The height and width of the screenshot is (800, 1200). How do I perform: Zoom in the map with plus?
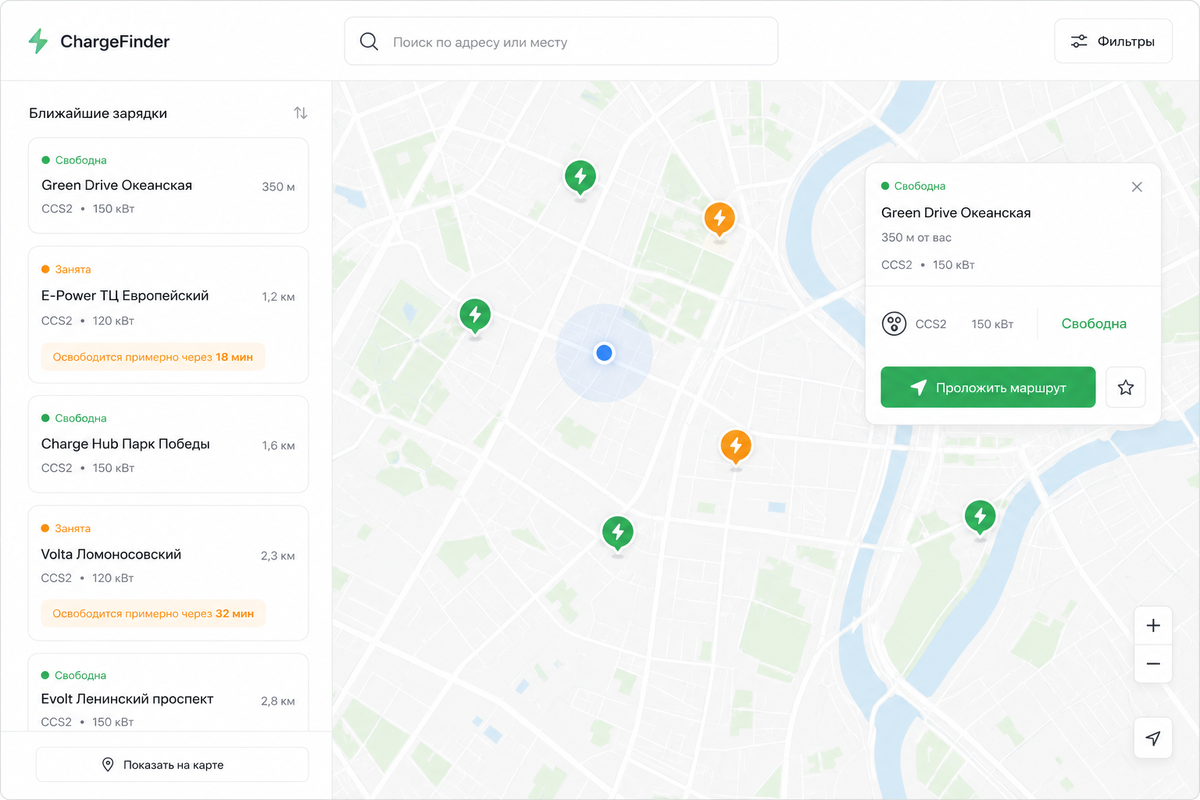(1153, 626)
